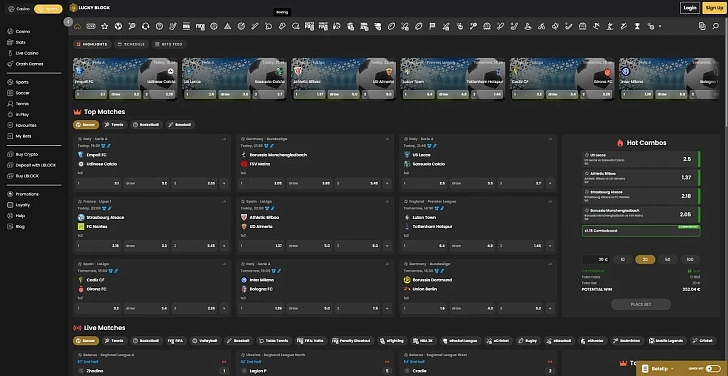
Task: Select the Basketball icon in sports bar
Action: pyautogui.click(x=159, y=26)
